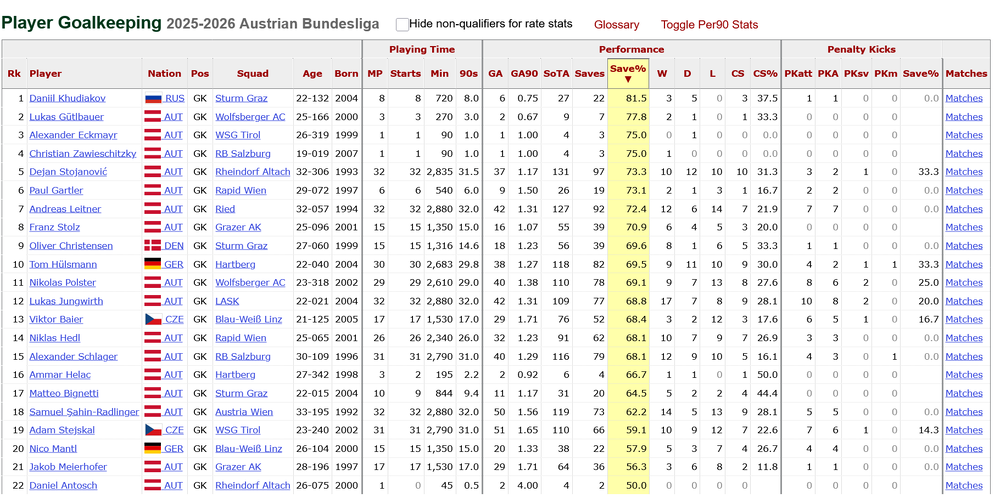Open Matches link for Adam Stejskal
This screenshot has width=1000, height=504.
(x=964, y=430)
